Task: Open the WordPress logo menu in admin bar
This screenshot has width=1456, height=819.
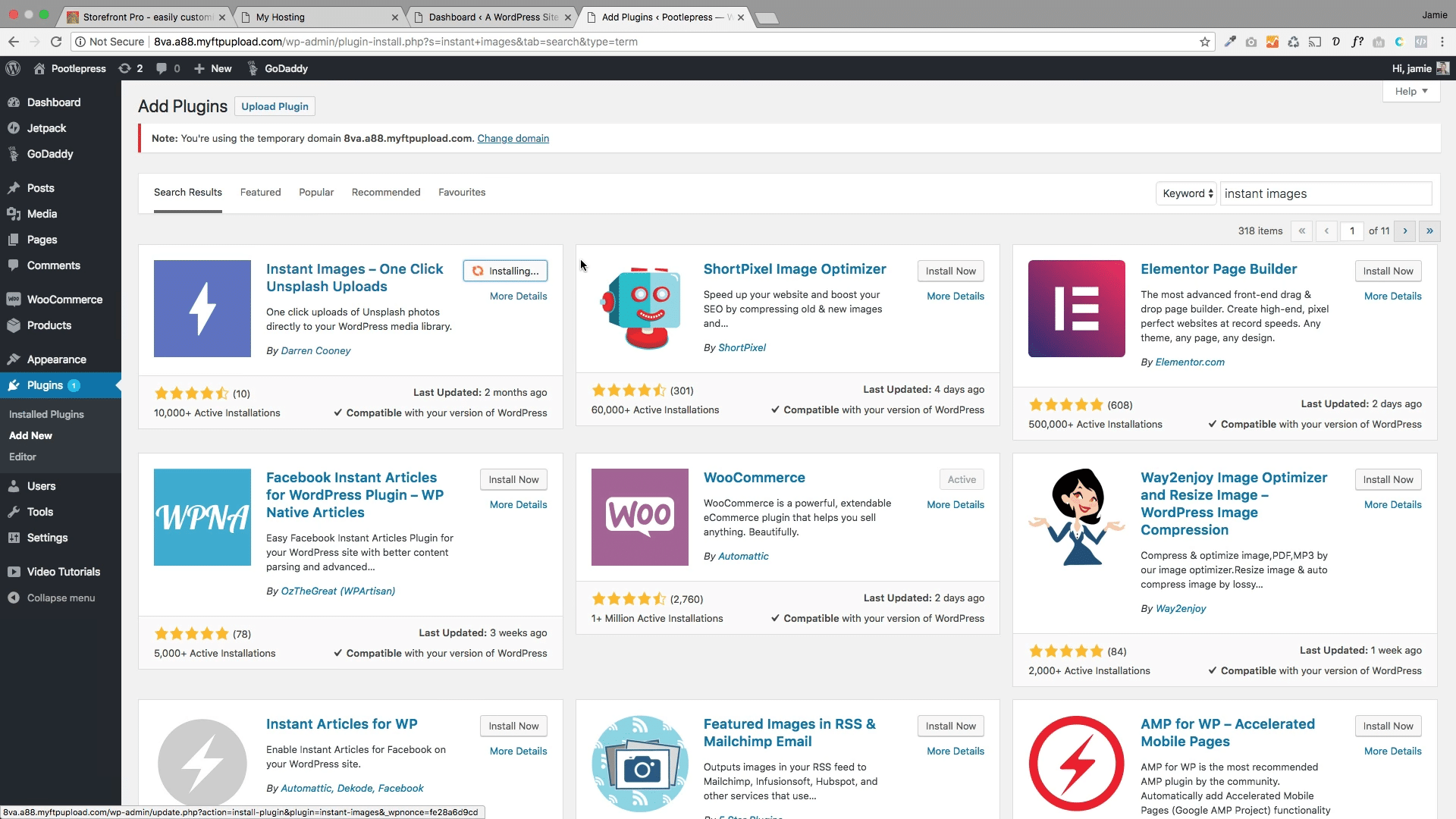Action: (x=13, y=68)
